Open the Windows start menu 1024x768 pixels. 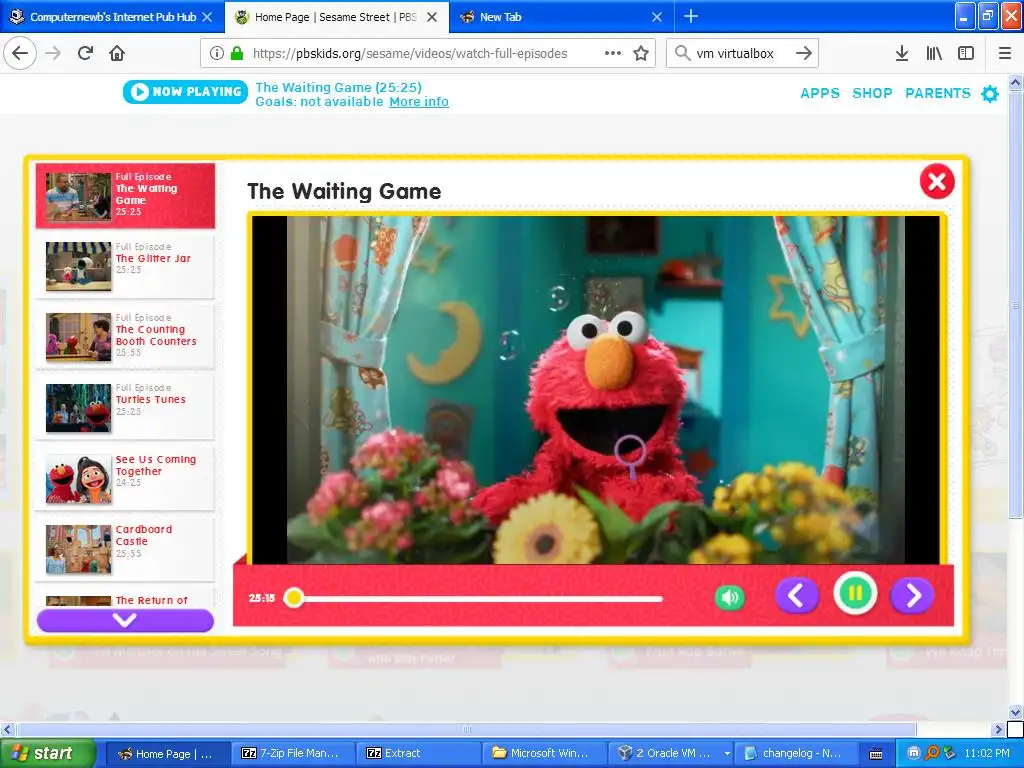tap(48, 754)
